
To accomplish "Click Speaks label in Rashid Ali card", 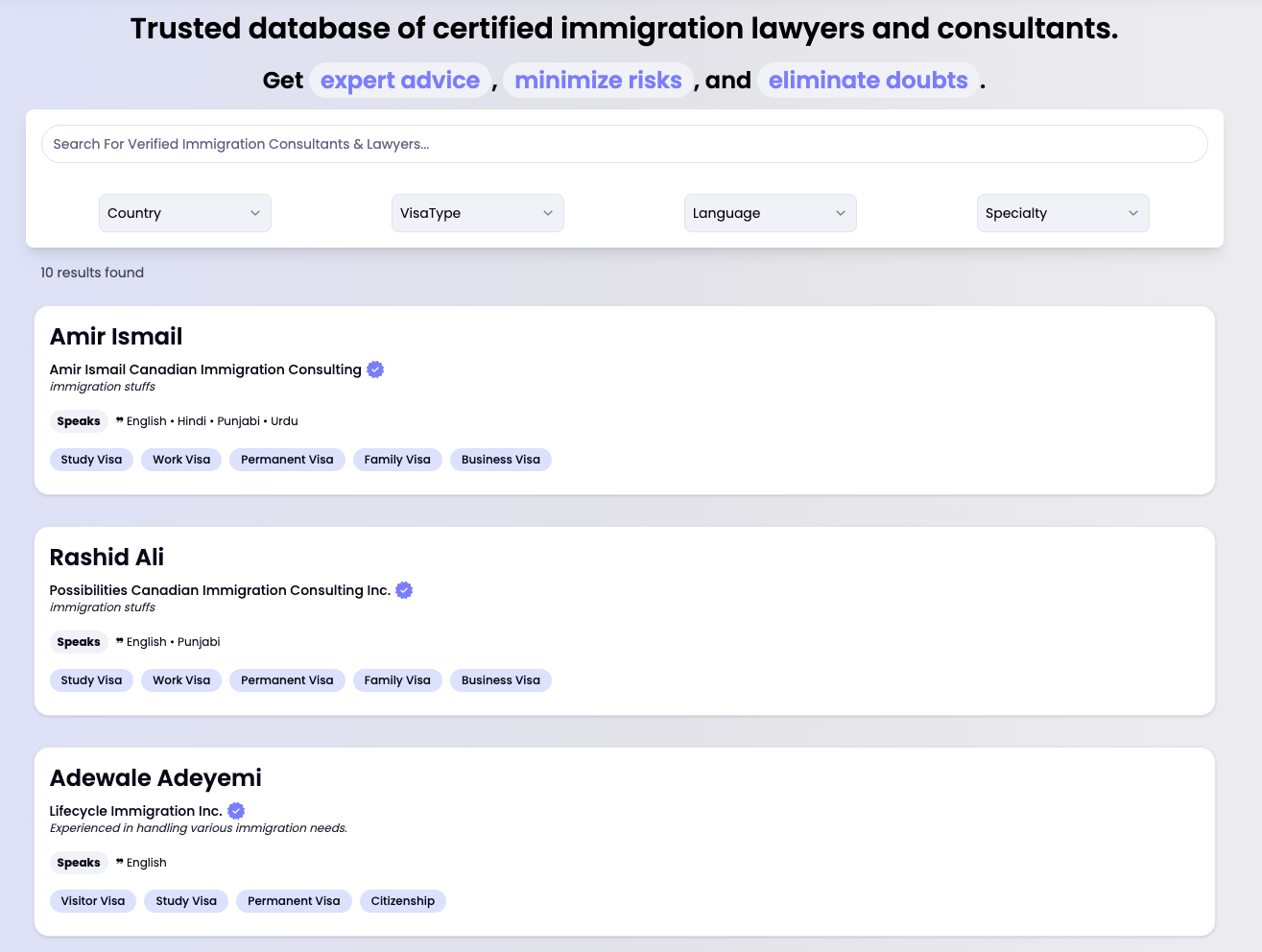I will point(79,642).
